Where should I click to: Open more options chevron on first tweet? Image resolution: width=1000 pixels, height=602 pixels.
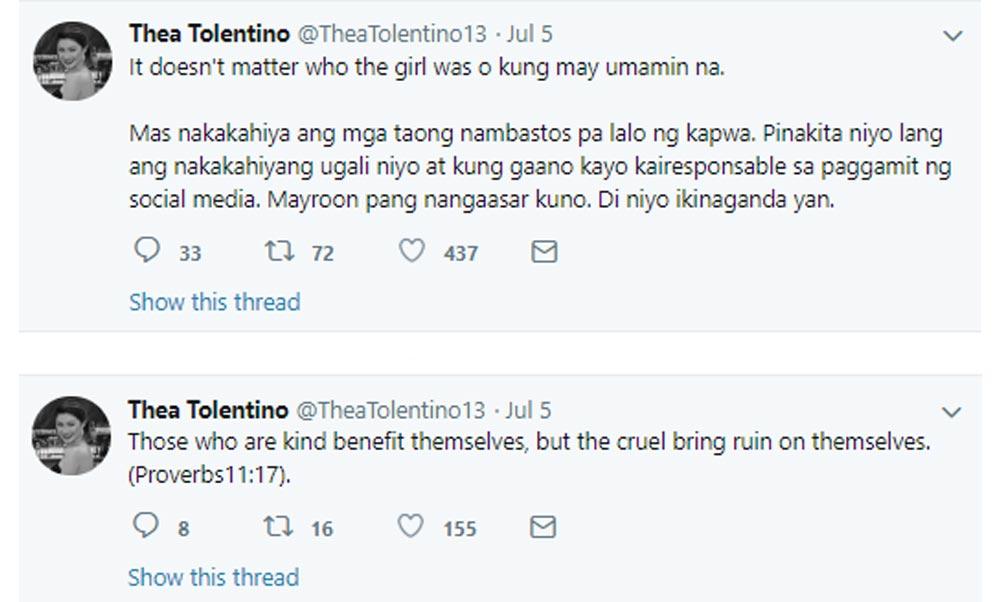952,36
